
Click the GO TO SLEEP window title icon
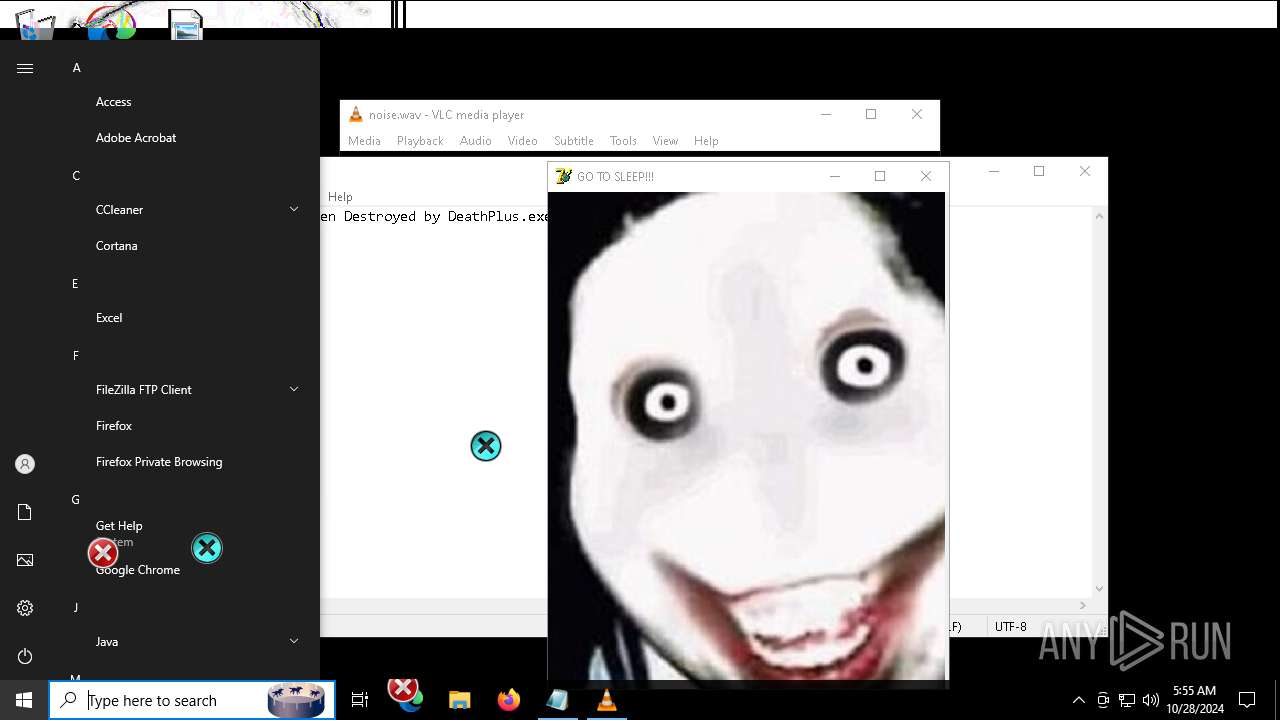[x=563, y=176]
